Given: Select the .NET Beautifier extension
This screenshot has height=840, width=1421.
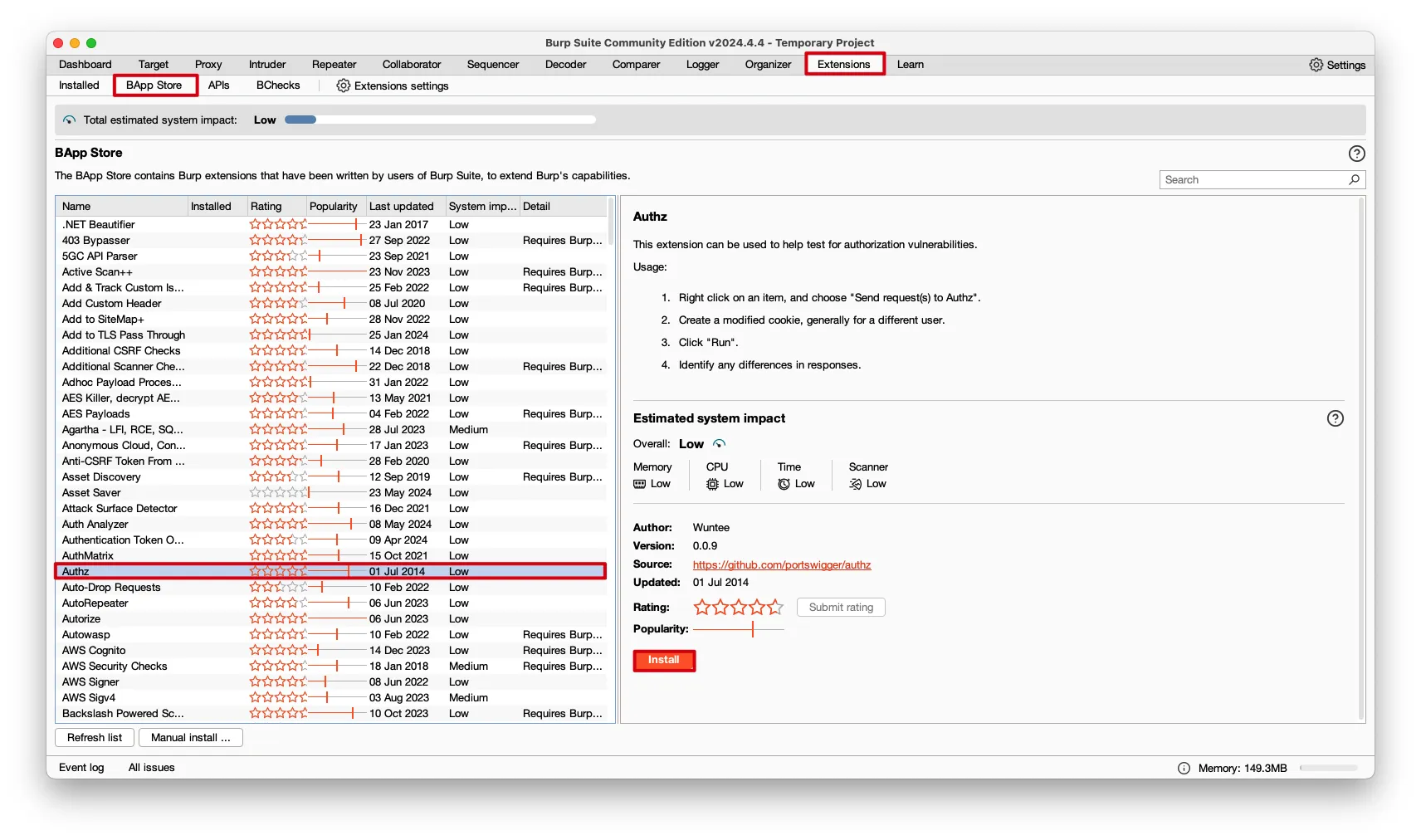Looking at the screenshot, I should click(x=331, y=225).
